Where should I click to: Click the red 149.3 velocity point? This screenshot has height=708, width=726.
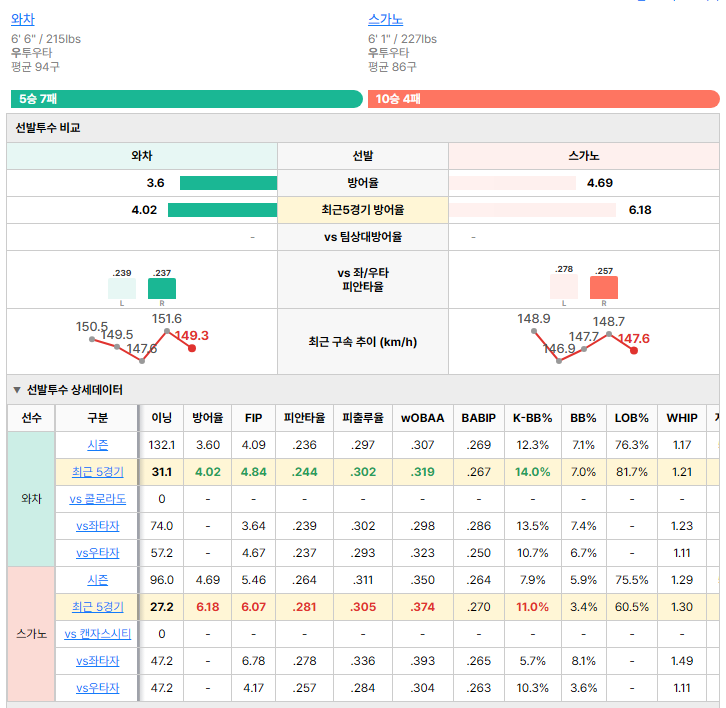pyautogui.click(x=192, y=348)
